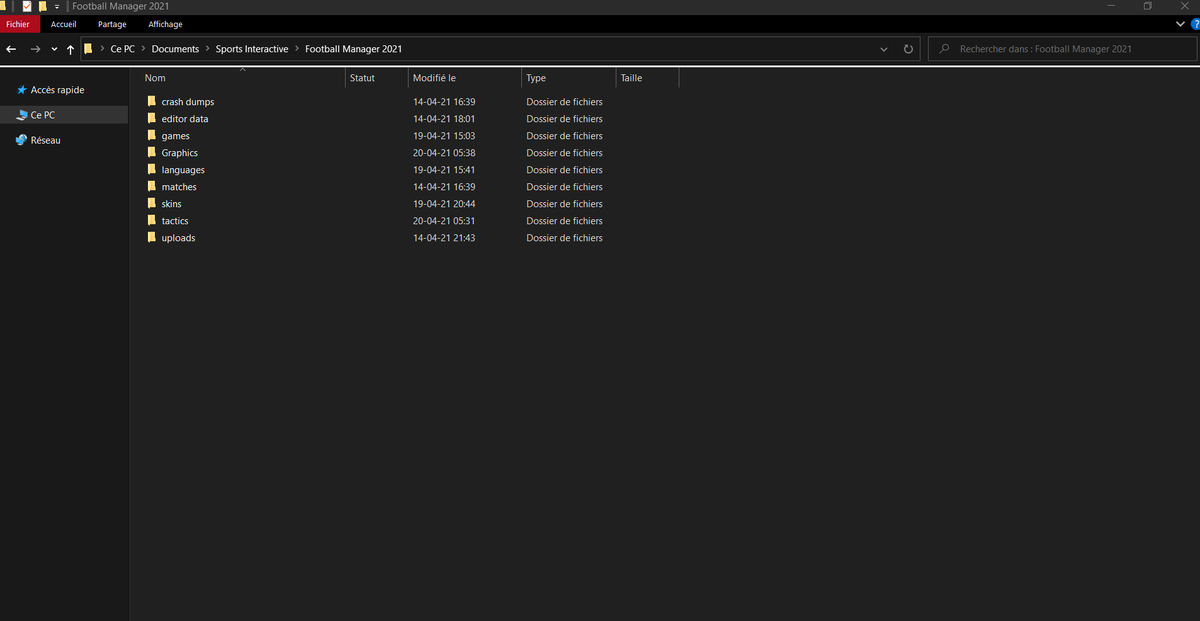
Task: Go forward with the right arrow button
Action: 35,49
